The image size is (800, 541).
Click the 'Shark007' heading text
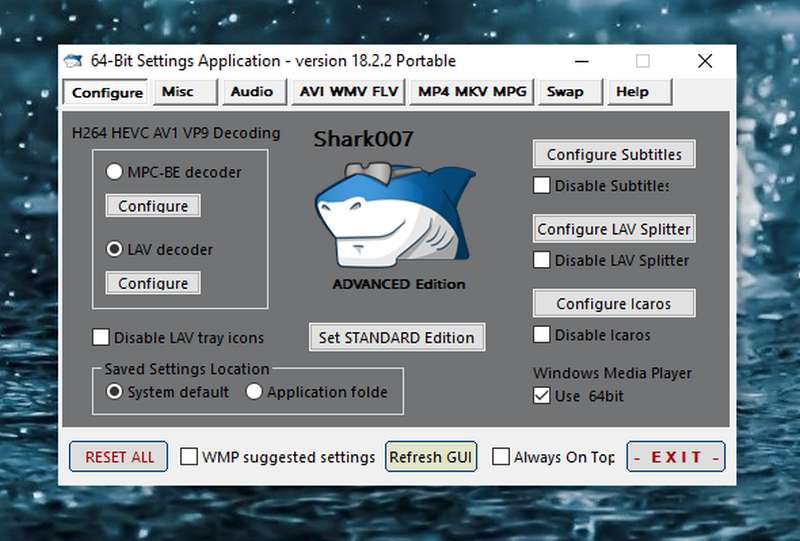tap(363, 139)
